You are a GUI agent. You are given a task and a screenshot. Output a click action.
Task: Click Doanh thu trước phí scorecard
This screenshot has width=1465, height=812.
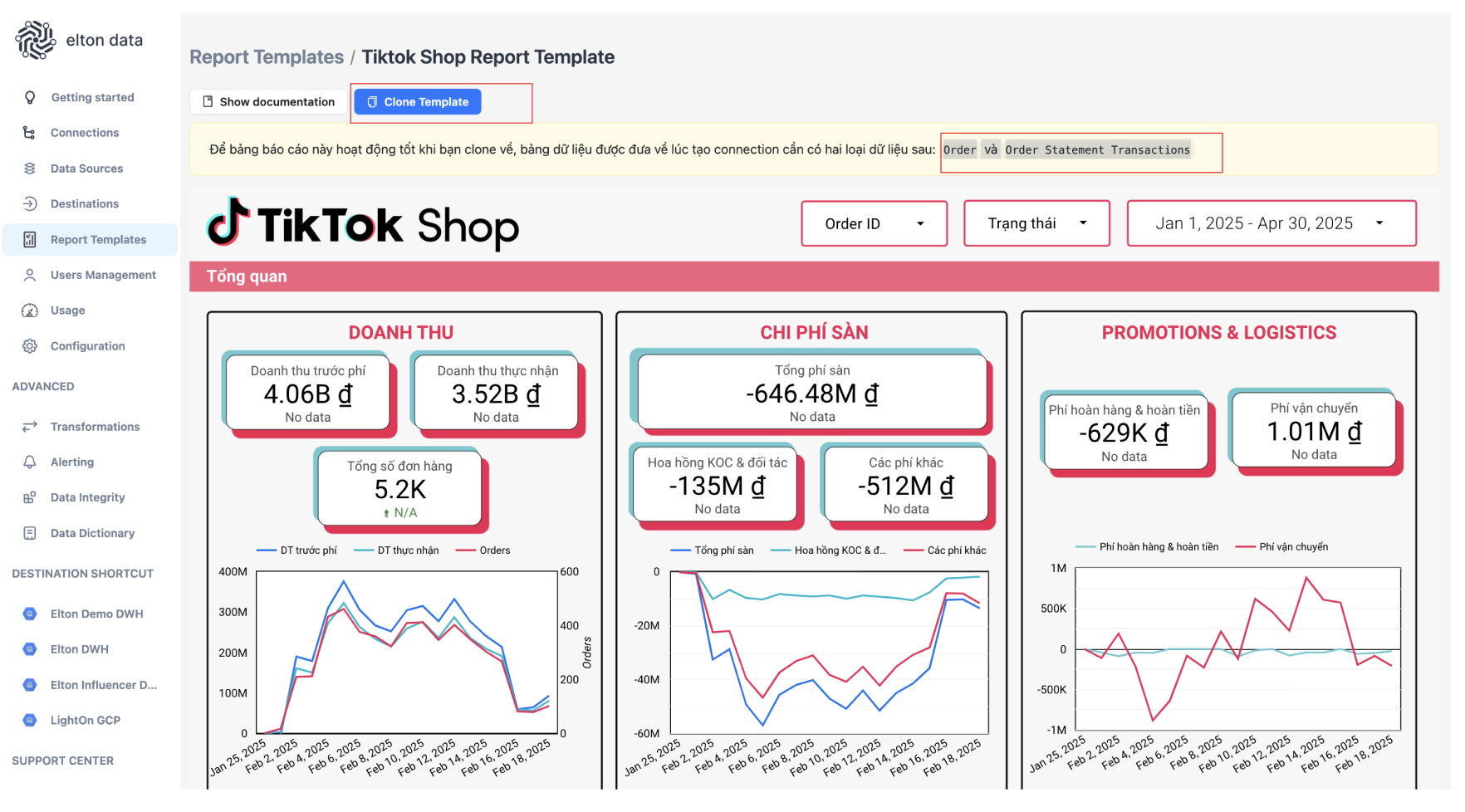pos(308,394)
